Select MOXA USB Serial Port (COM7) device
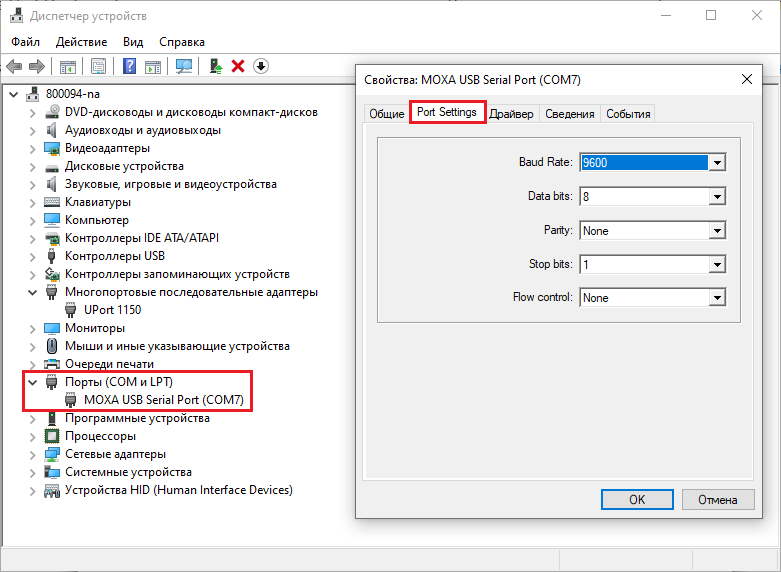The image size is (781, 572). [x=163, y=400]
